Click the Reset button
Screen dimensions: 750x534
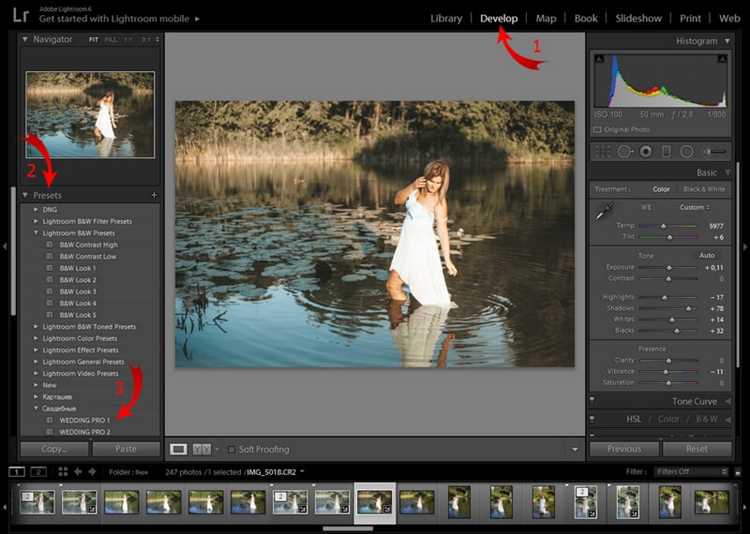coord(696,449)
